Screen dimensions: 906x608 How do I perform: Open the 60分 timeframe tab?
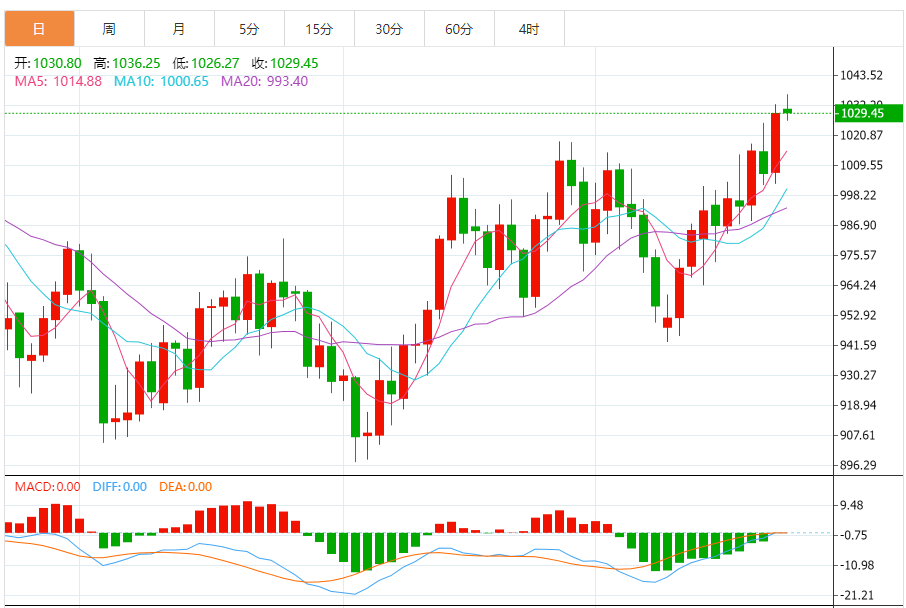click(x=459, y=29)
